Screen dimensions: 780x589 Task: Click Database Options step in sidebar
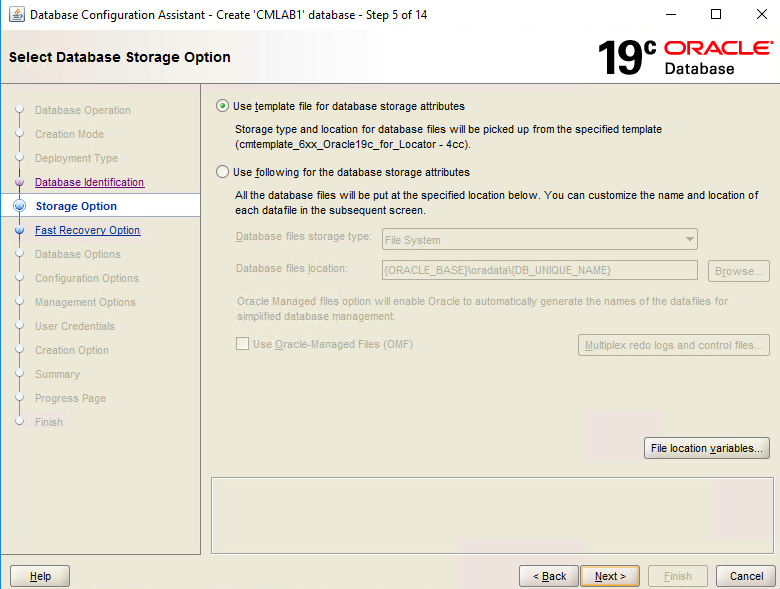coord(78,254)
